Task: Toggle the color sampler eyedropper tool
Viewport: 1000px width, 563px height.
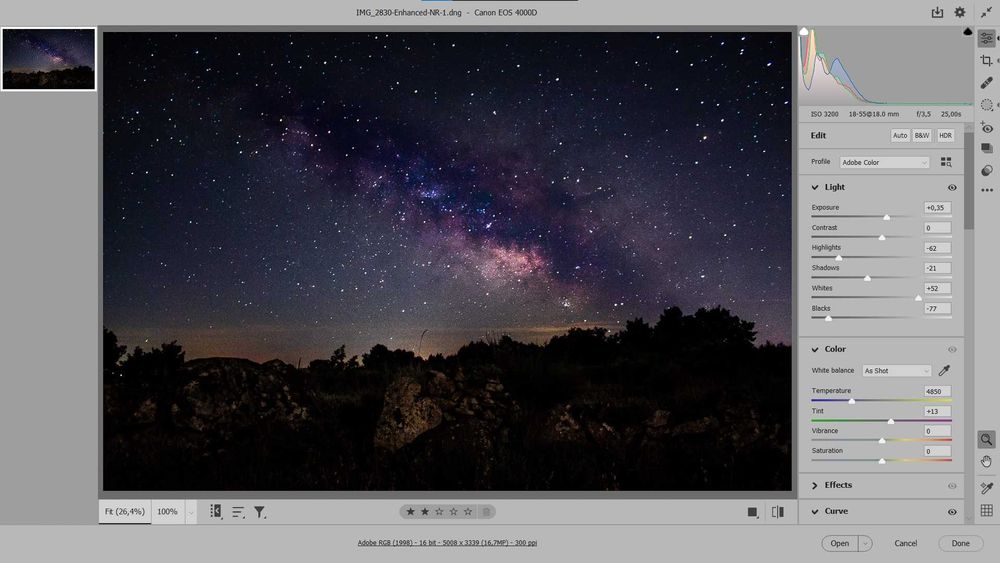Action: pyautogui.click(x=987, y=488)
